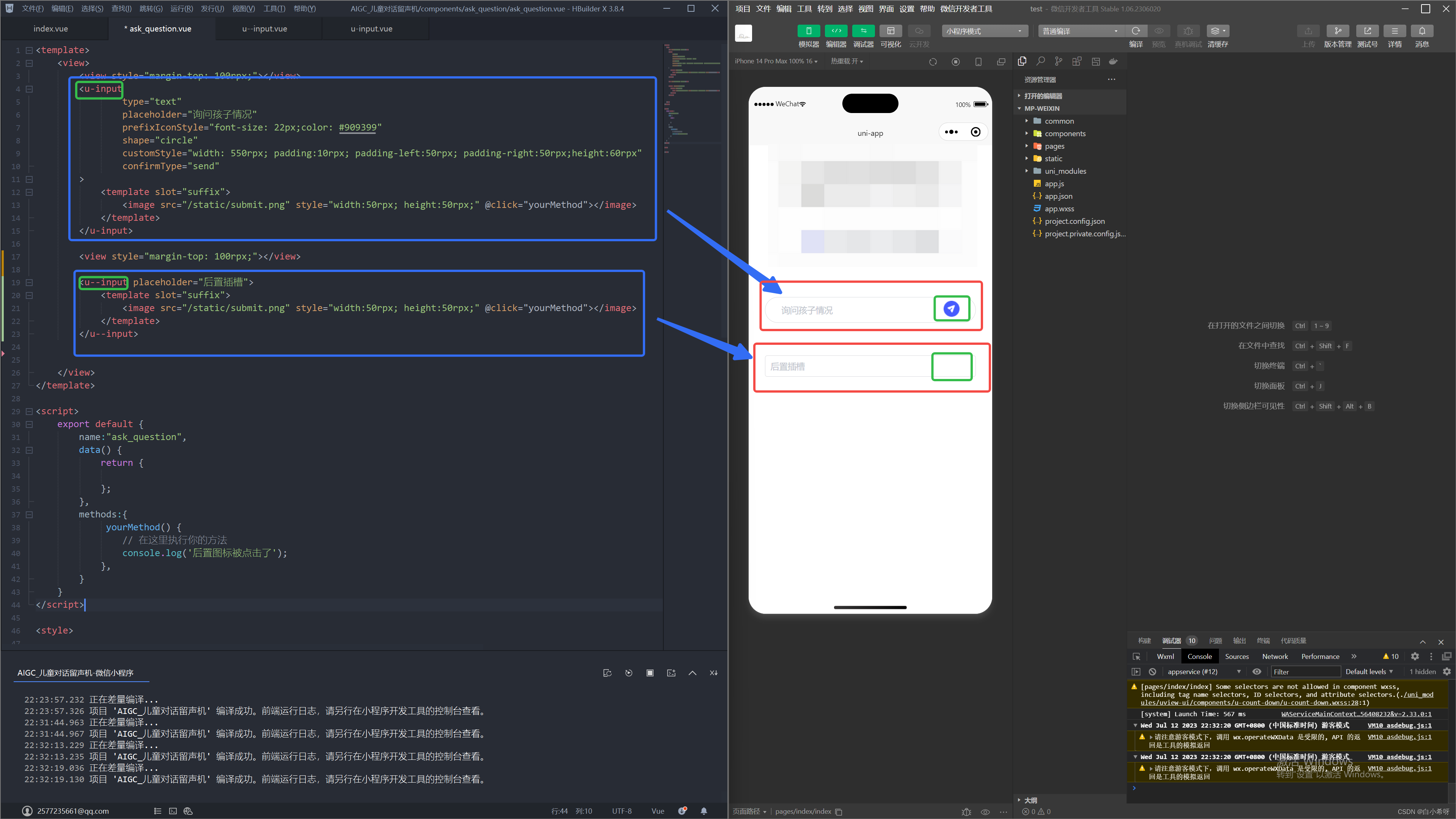The width and height of the screenshot is (1456, 819).
Task: Open source control icon in DevTools sidebar
Action: click(x=1059, y=61)
